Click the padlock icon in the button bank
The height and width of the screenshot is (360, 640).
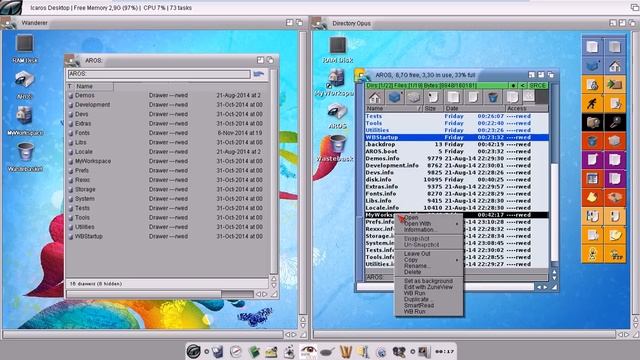tap(592, 84)
